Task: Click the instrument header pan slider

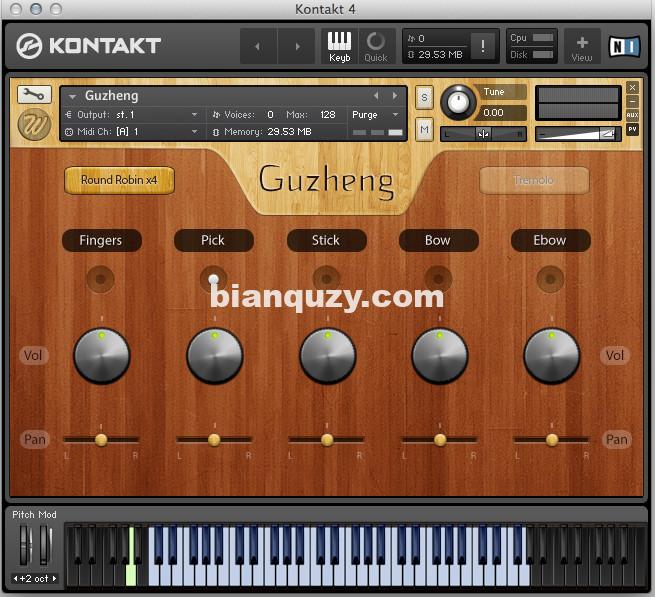Action: click(x=483, y=134)
